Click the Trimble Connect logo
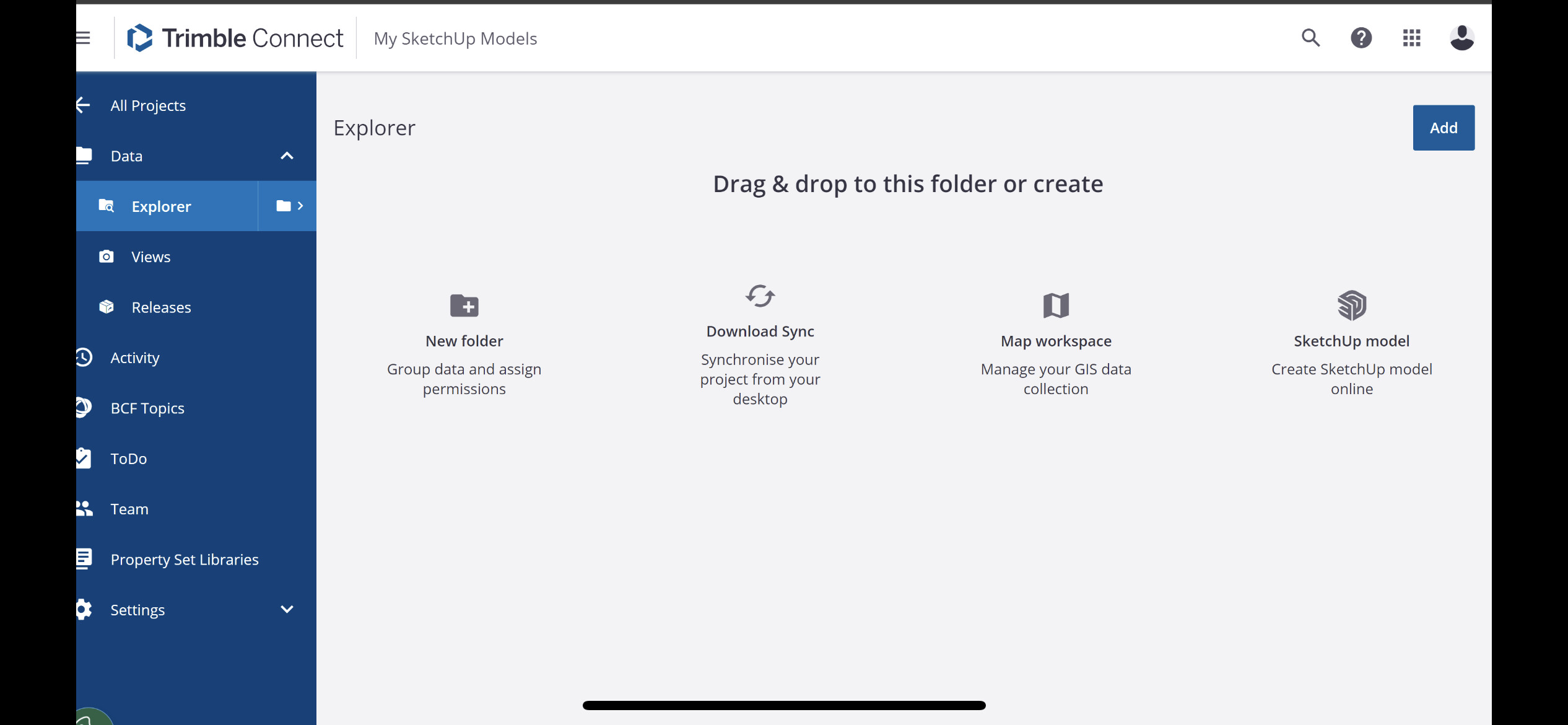 click(235, 38)
